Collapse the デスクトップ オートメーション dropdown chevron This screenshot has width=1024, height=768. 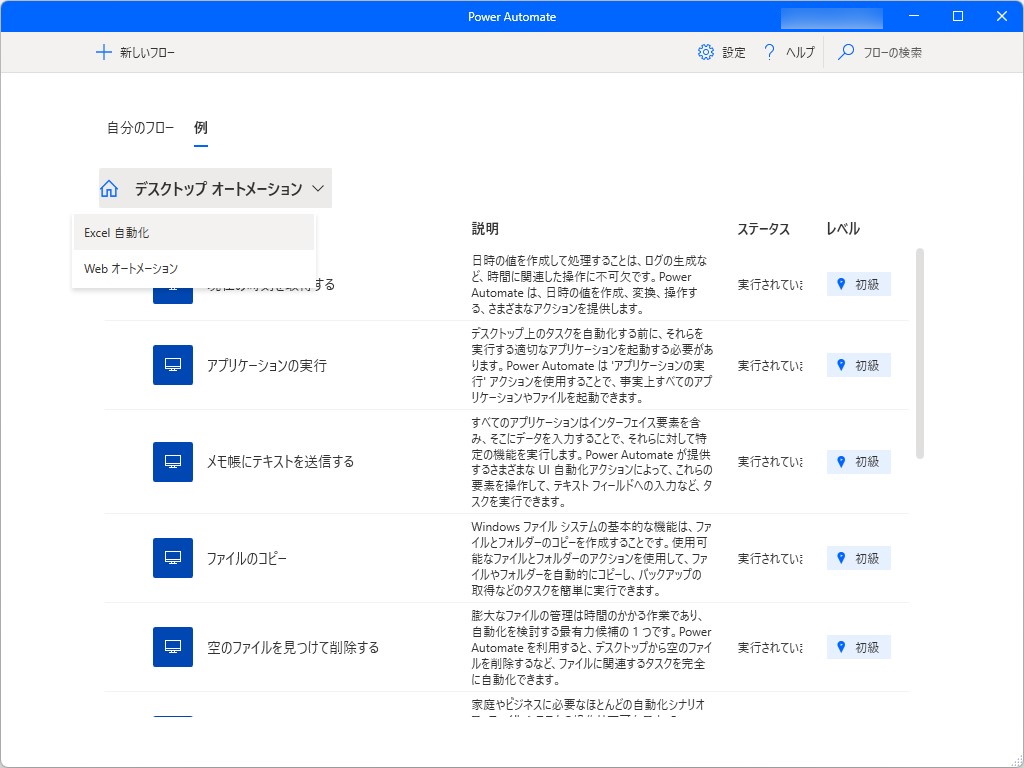318,187
